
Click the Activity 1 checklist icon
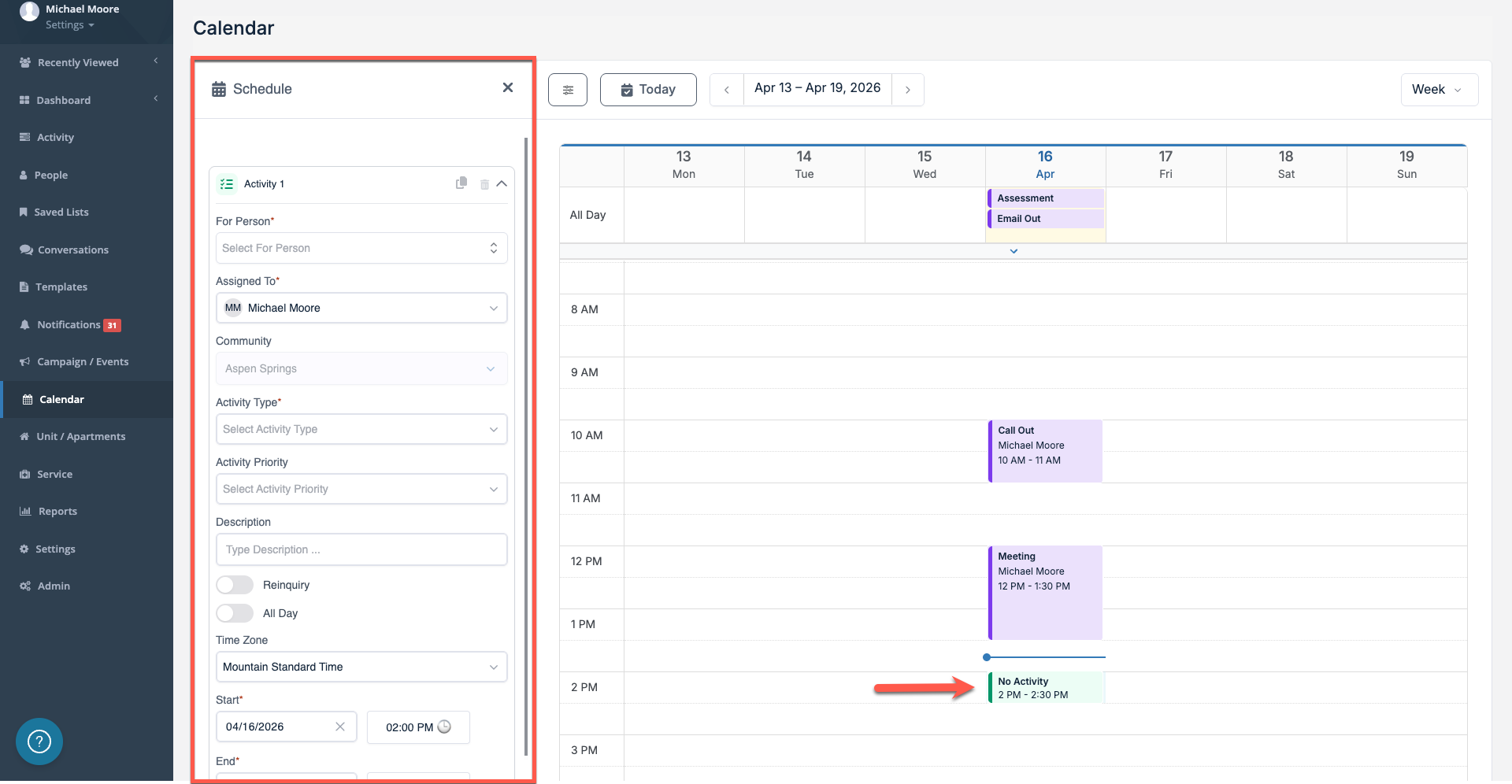click(227, 183)
